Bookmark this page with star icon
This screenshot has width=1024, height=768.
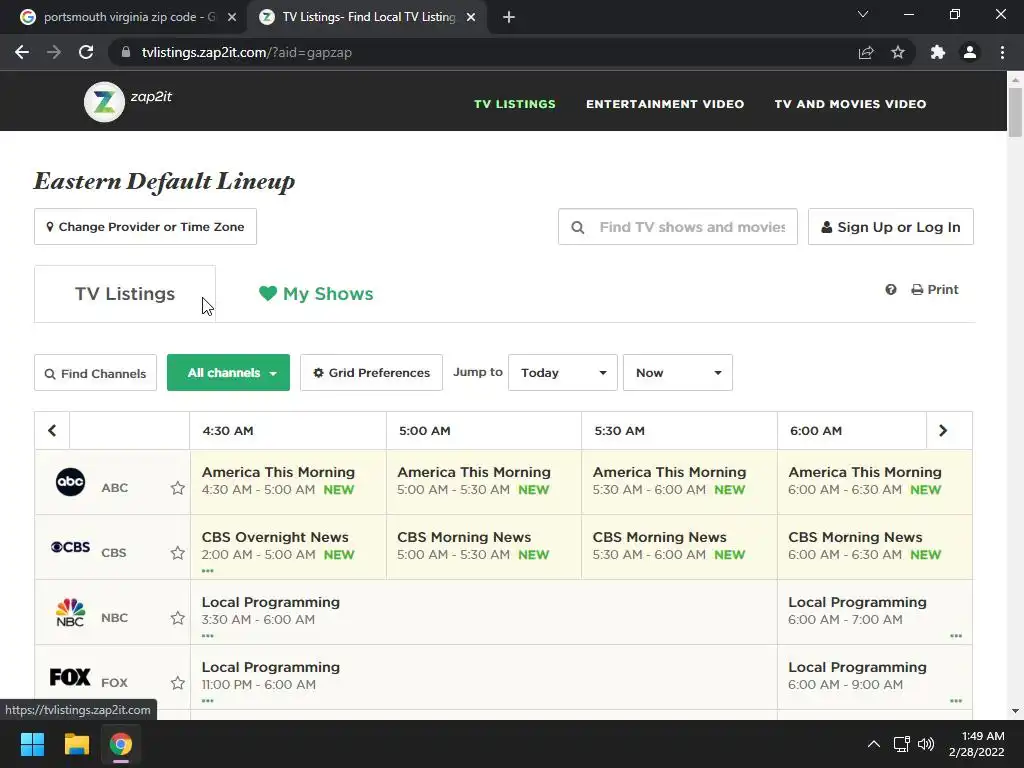coord(898,52)
